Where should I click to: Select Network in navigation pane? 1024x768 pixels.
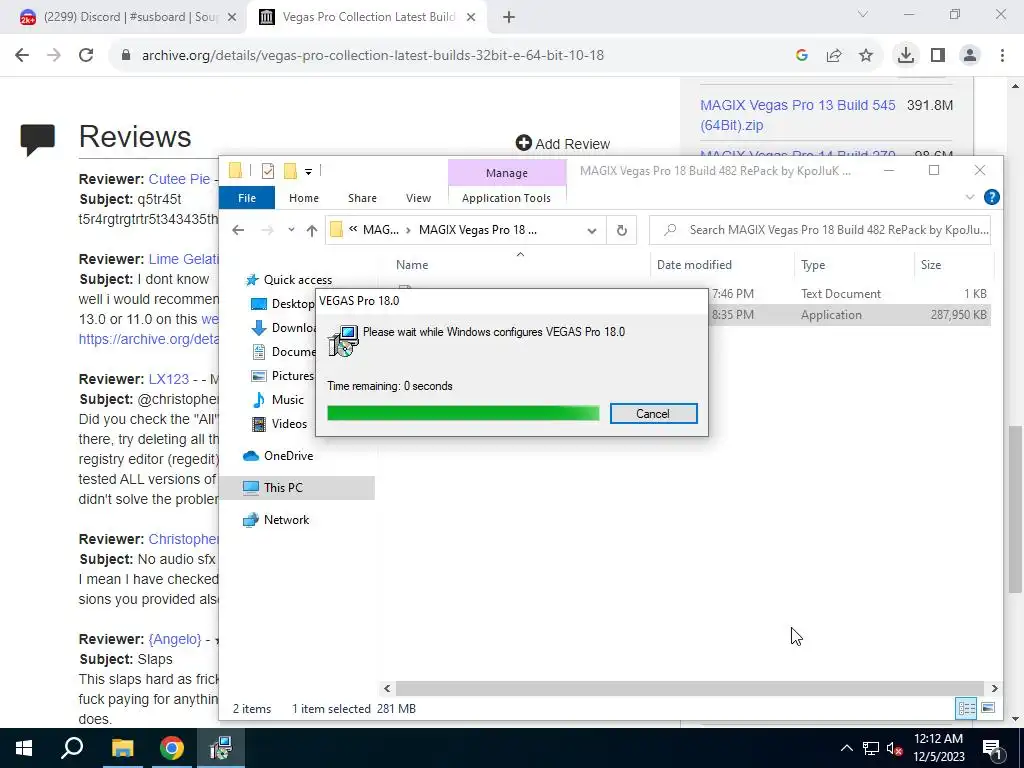276,520
